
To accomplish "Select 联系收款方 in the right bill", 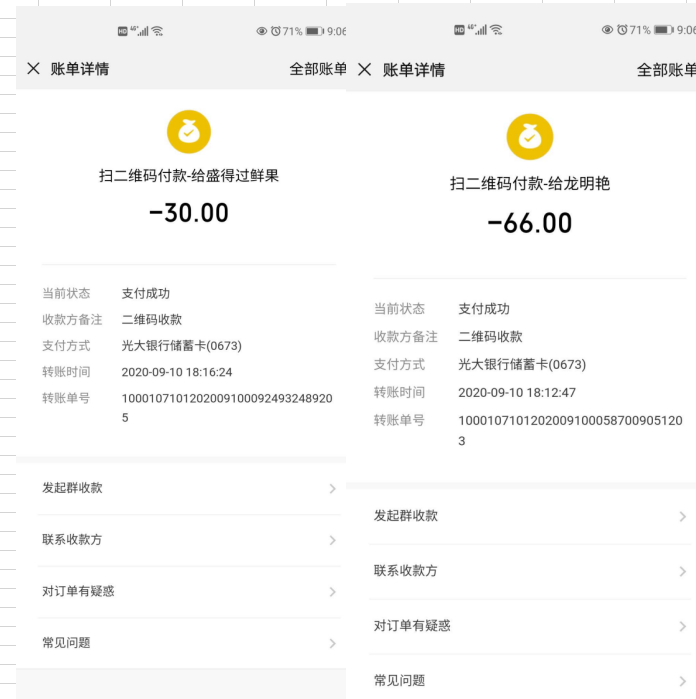I will pos(406,571).
